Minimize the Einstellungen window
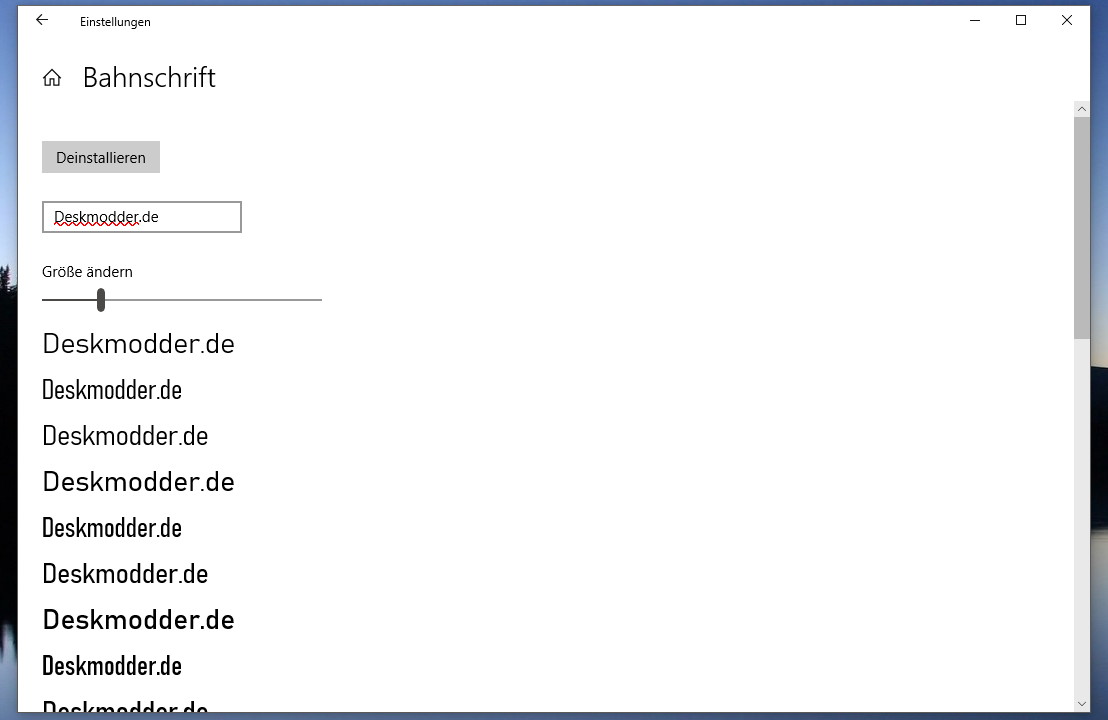 click(x=975, y=20)
